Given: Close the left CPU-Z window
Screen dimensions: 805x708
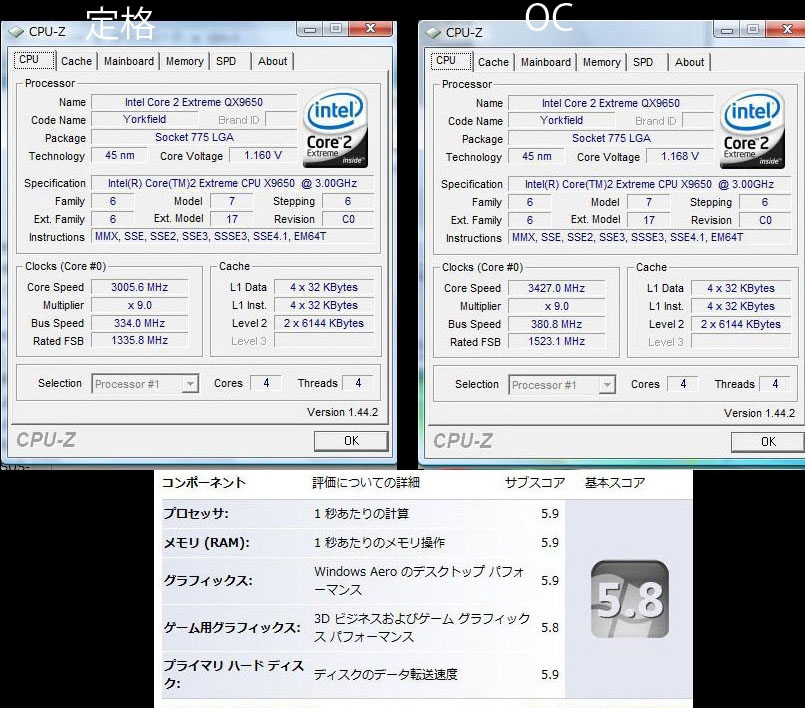Looking at the screenshot, I should pyautogui.click(x=371, y=29).
